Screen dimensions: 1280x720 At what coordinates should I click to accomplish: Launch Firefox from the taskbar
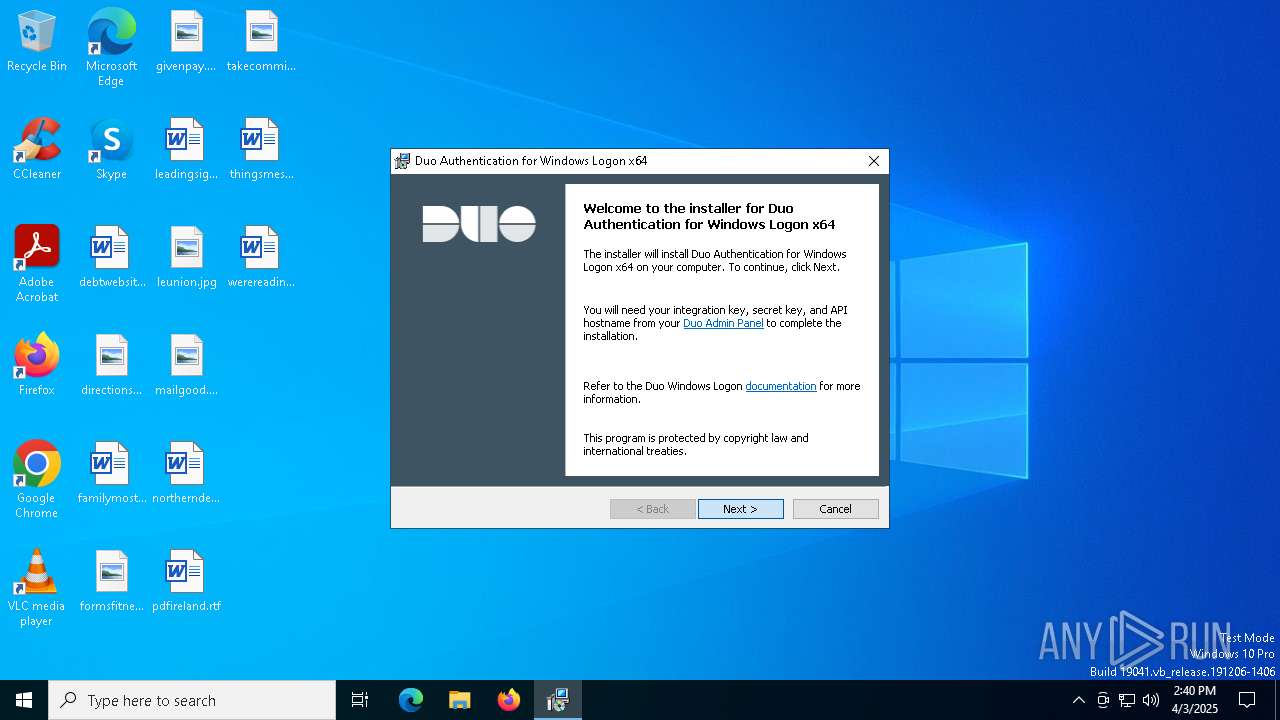[509, 700]
